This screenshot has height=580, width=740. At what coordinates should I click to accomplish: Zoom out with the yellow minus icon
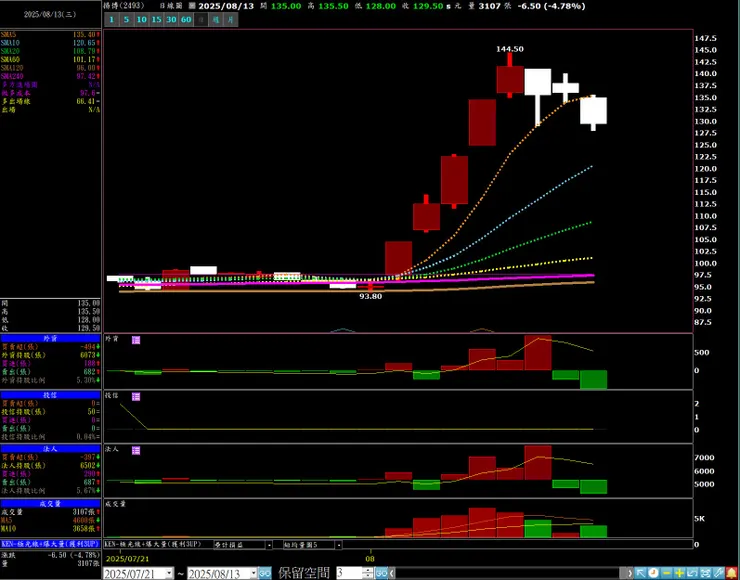coord(666,573)
